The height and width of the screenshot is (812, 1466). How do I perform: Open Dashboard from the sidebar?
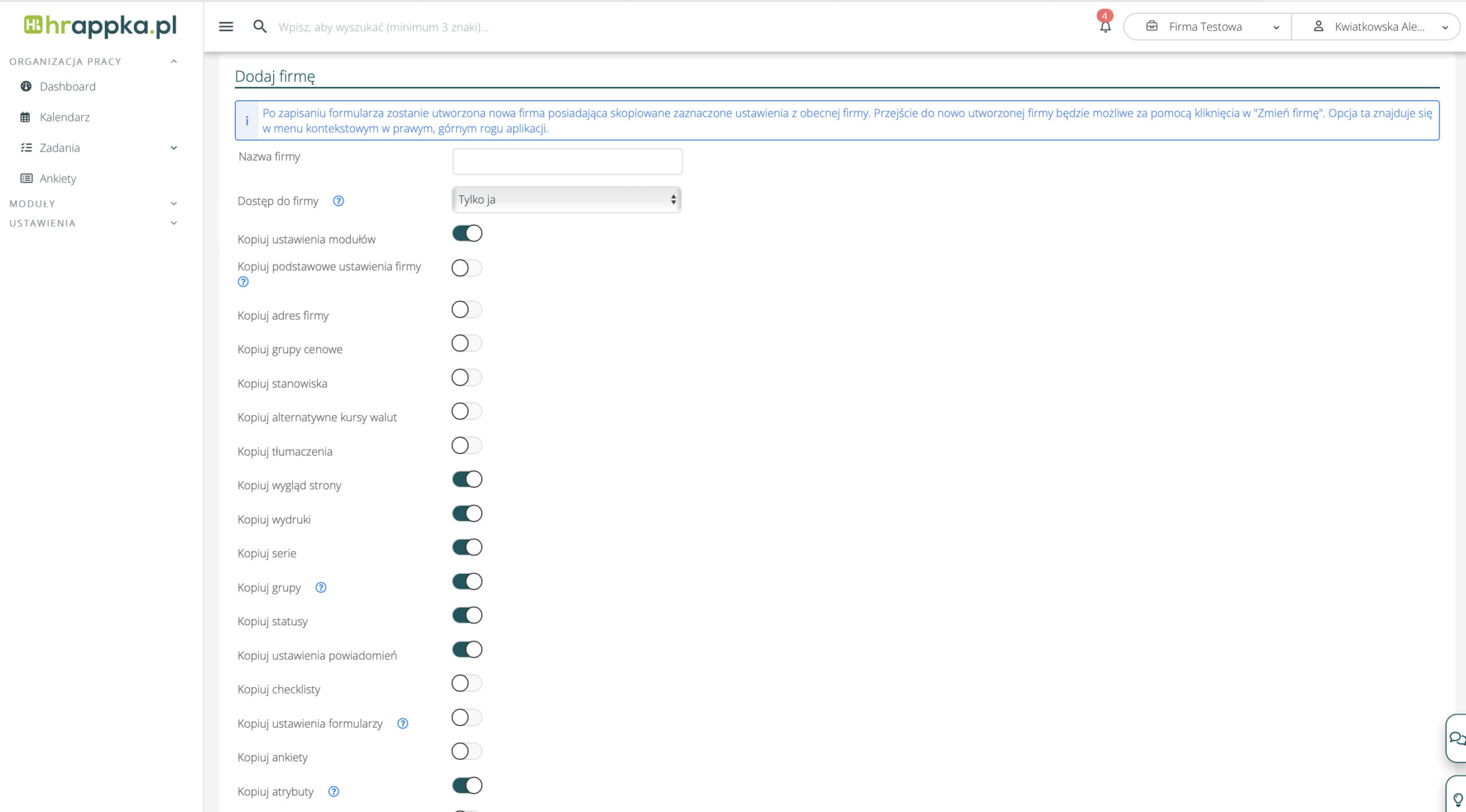pyautogui.click(x=67, y=86)
